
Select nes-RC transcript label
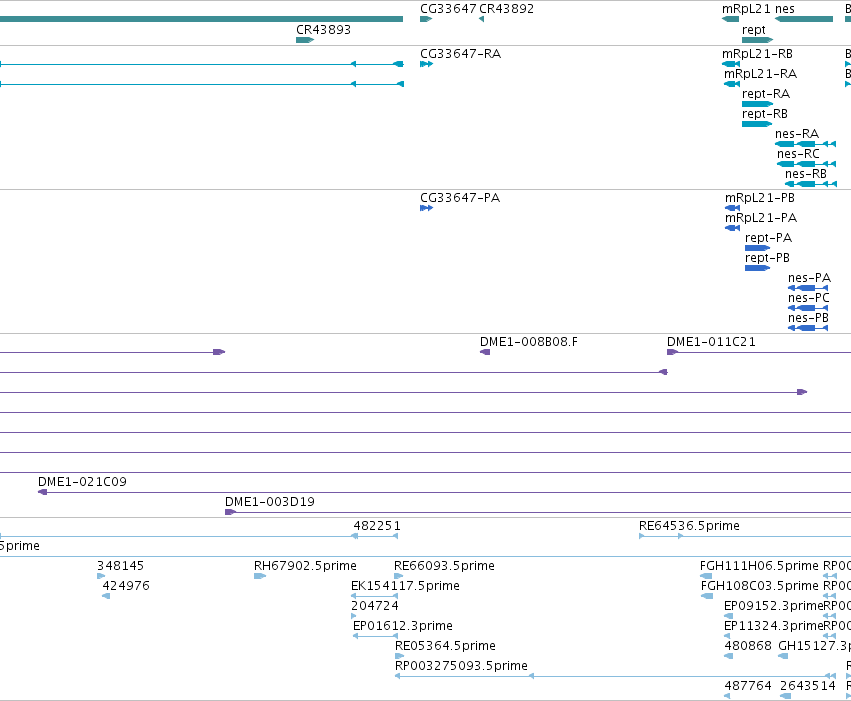pos(798,154)
